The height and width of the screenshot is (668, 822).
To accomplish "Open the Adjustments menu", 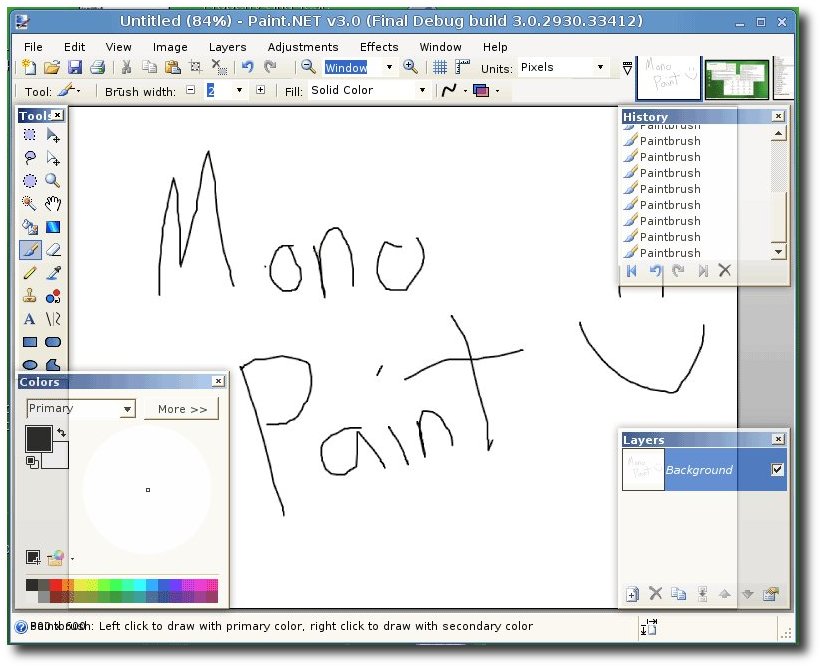I will pyautogui.click(x=303, y=47).
